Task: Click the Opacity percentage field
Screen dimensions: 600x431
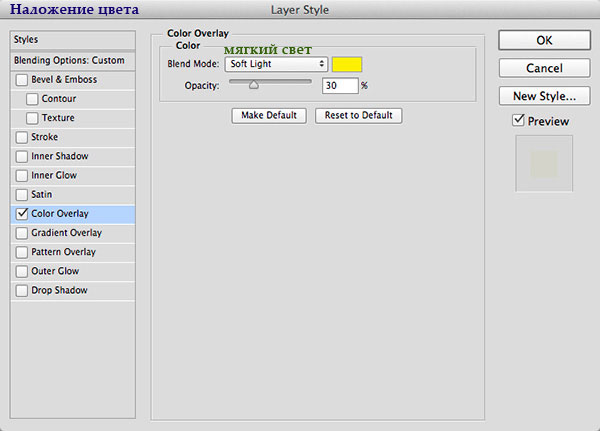Action: click(x=340, y=85)
